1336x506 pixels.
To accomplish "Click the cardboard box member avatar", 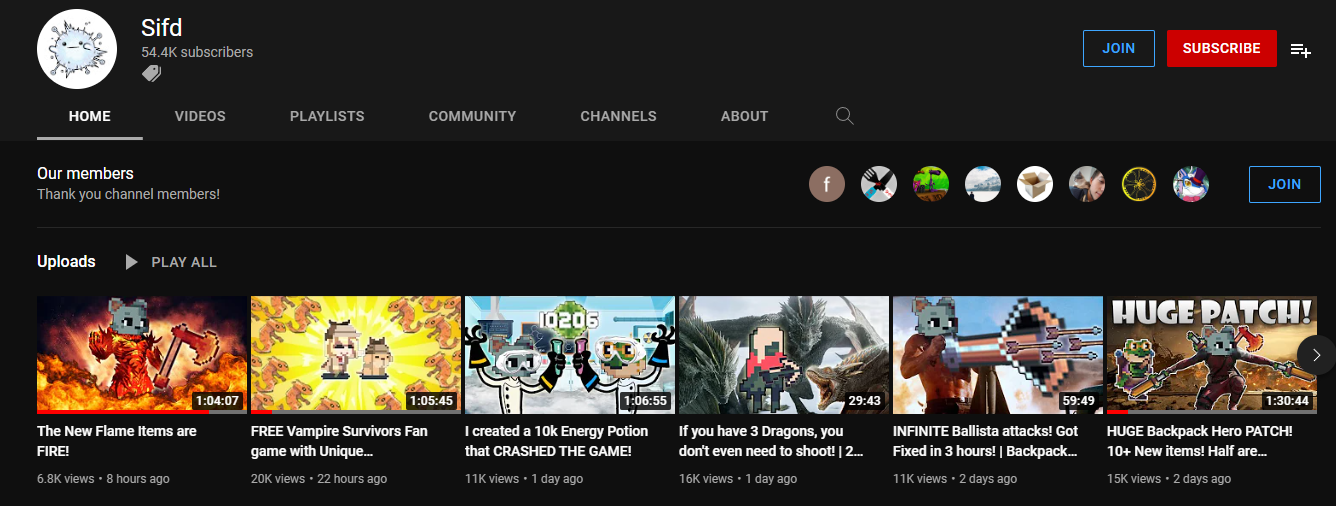I will coord(1035,184).
